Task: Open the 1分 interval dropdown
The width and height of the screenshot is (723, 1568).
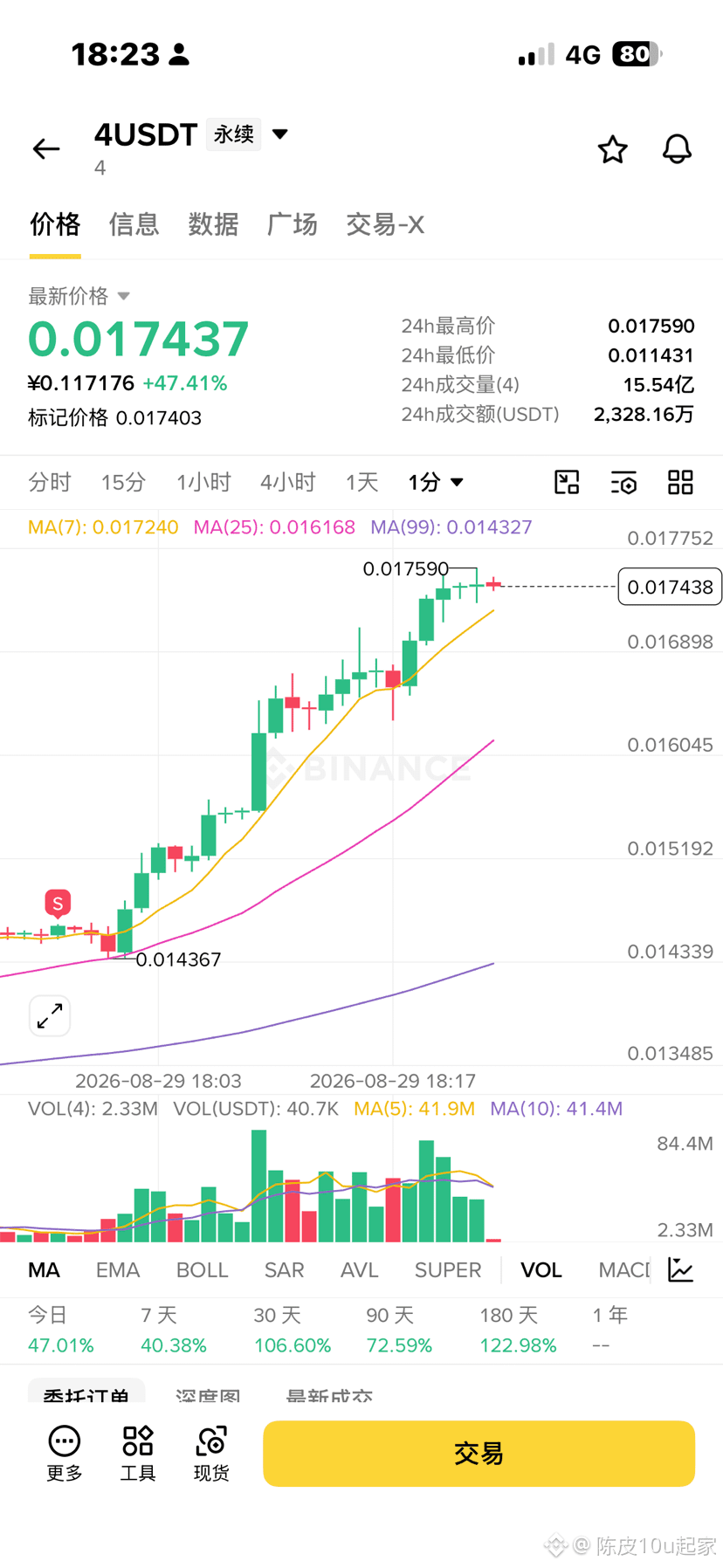Action: [436, 482]
